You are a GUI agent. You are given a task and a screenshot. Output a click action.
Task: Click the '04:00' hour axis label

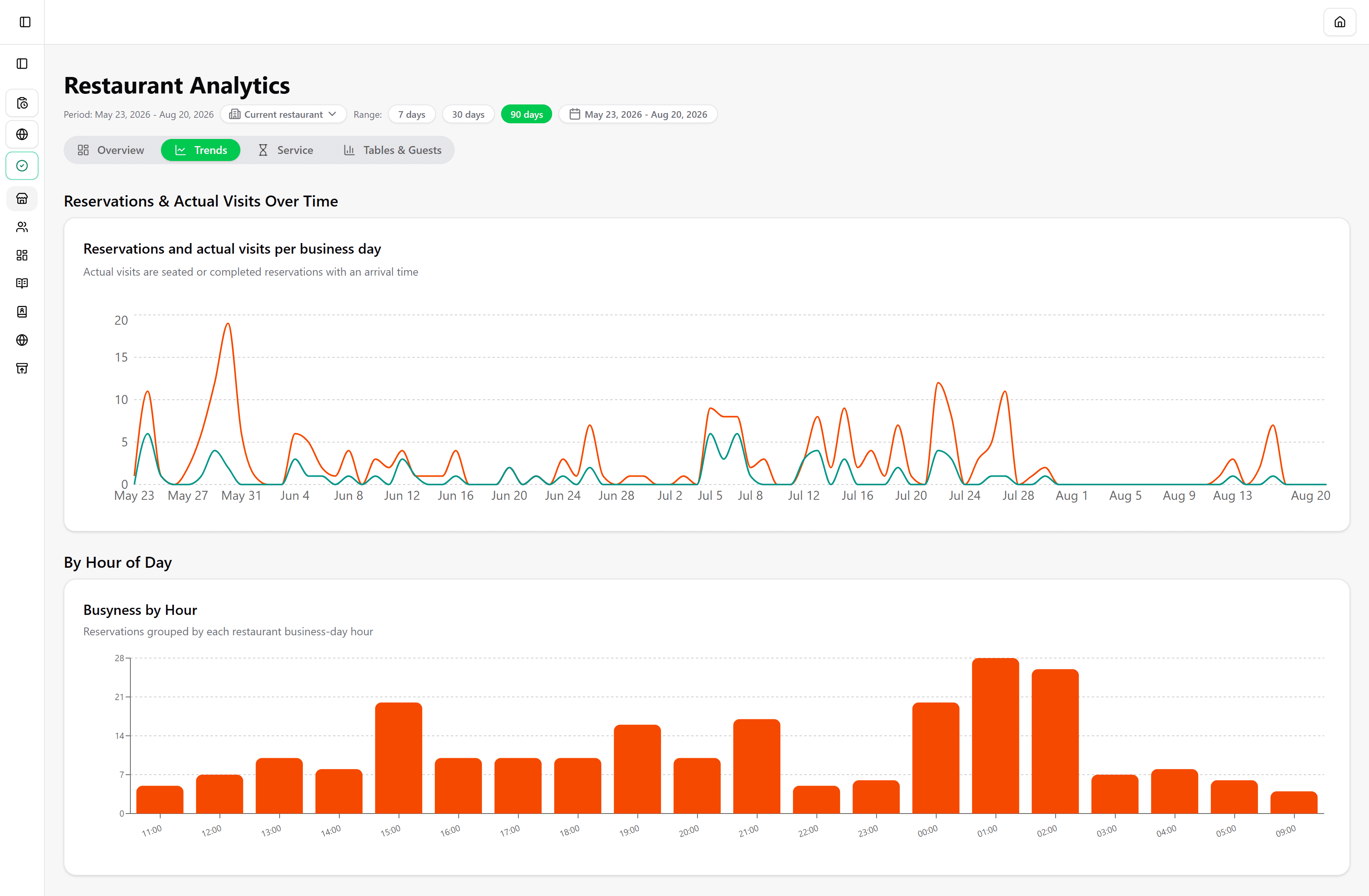coord(1166,830)
